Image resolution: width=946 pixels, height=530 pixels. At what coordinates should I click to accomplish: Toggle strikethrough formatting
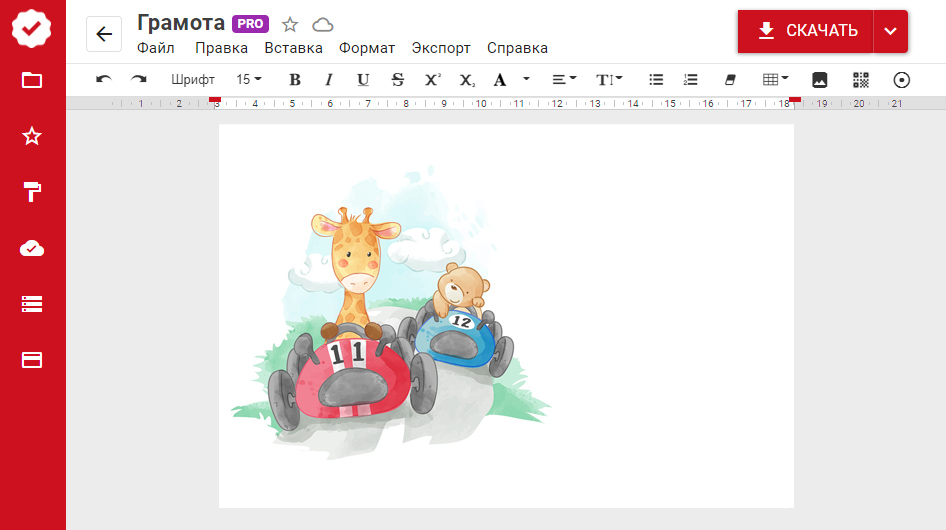pos(398,80)
